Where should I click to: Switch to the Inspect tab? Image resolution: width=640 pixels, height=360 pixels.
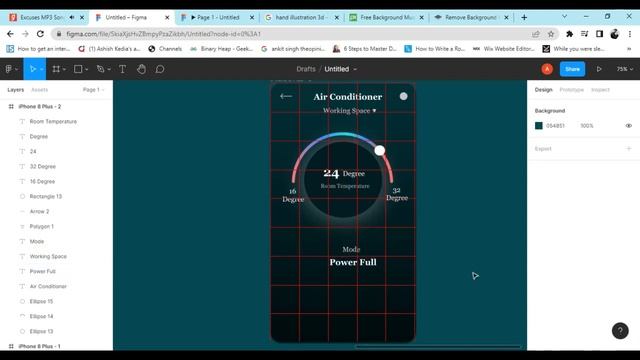point(600,90)
